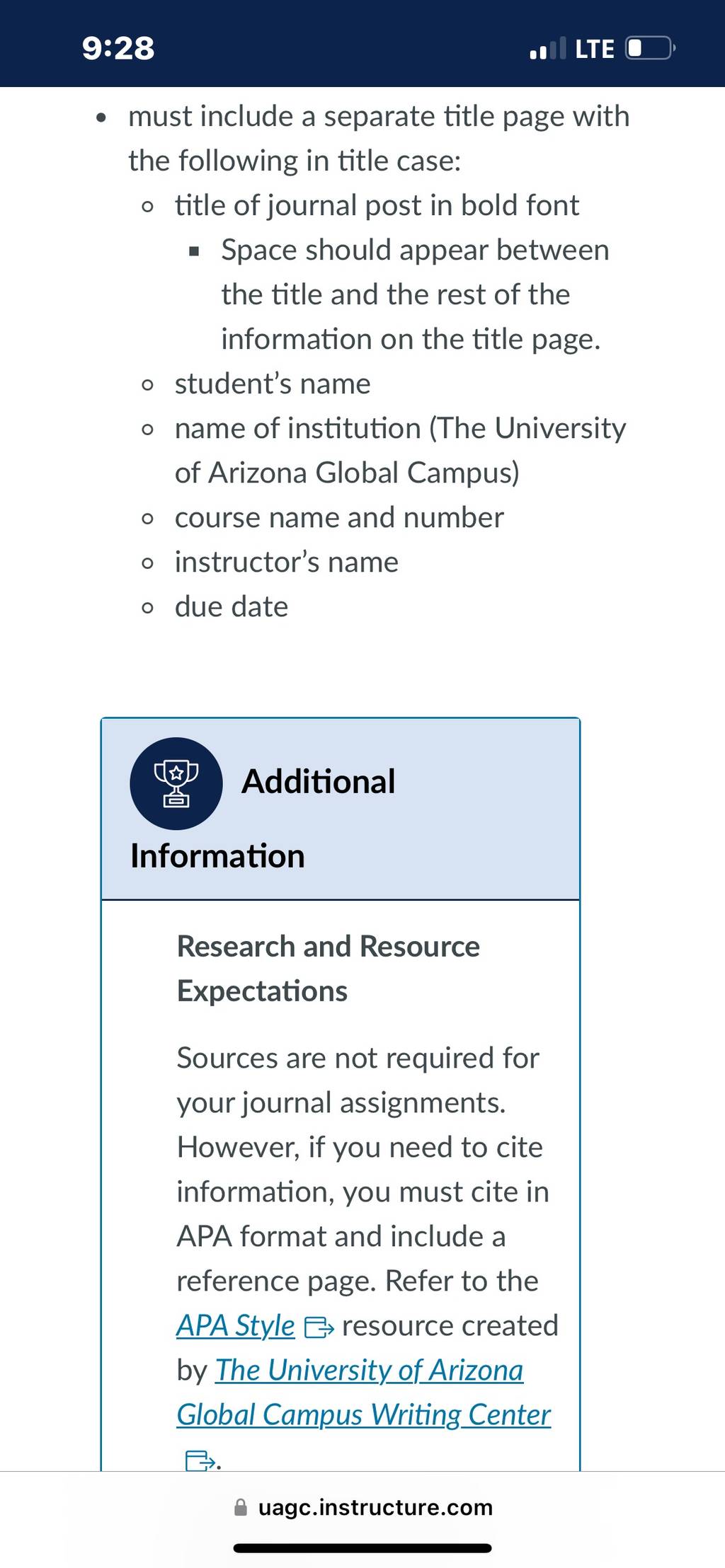Open Global Campus Writing Center link text
The image size is (725, 1568).
click(x=363, y=1414)
